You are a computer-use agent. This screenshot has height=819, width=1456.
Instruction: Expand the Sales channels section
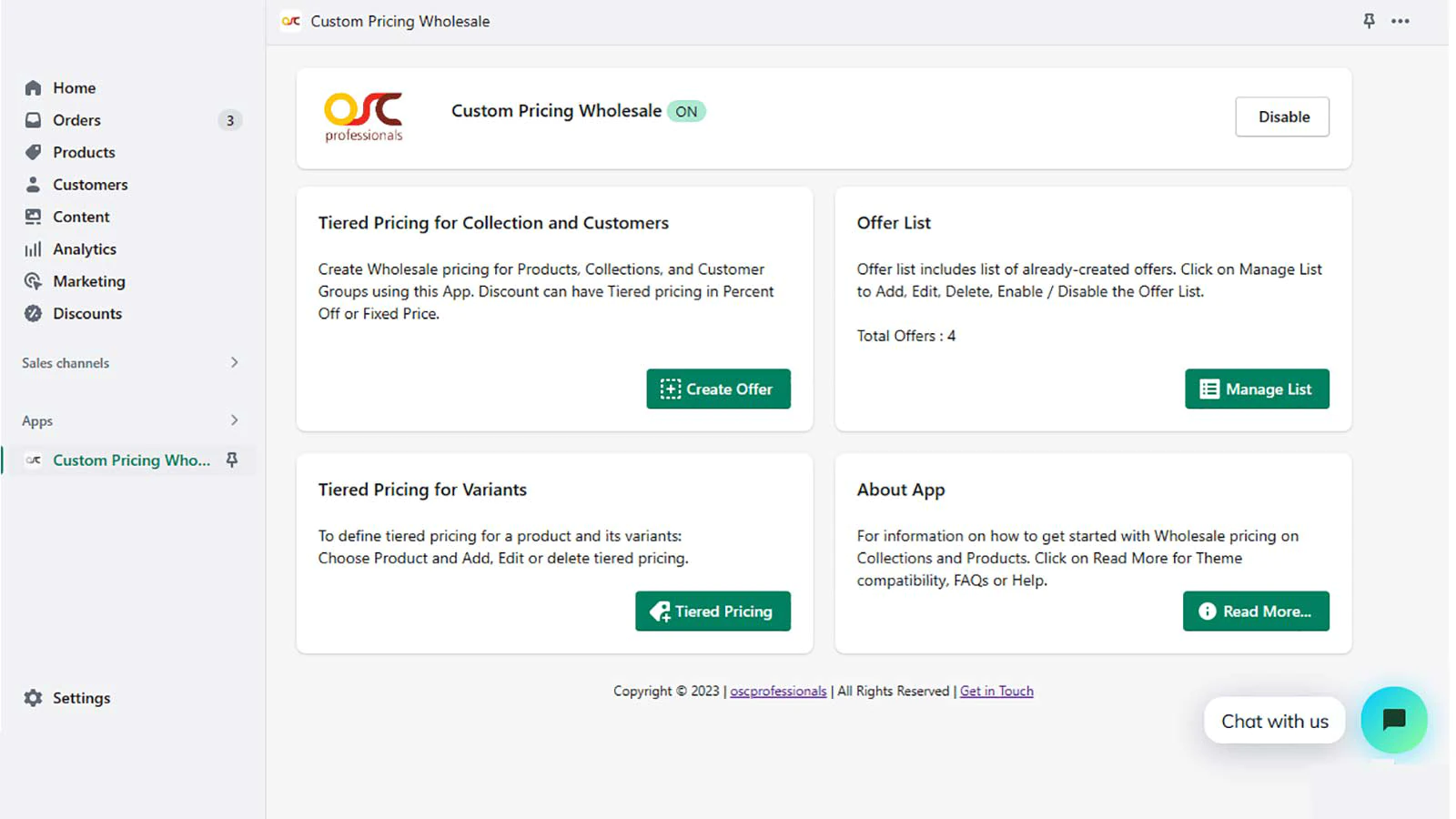click(234, 362)
